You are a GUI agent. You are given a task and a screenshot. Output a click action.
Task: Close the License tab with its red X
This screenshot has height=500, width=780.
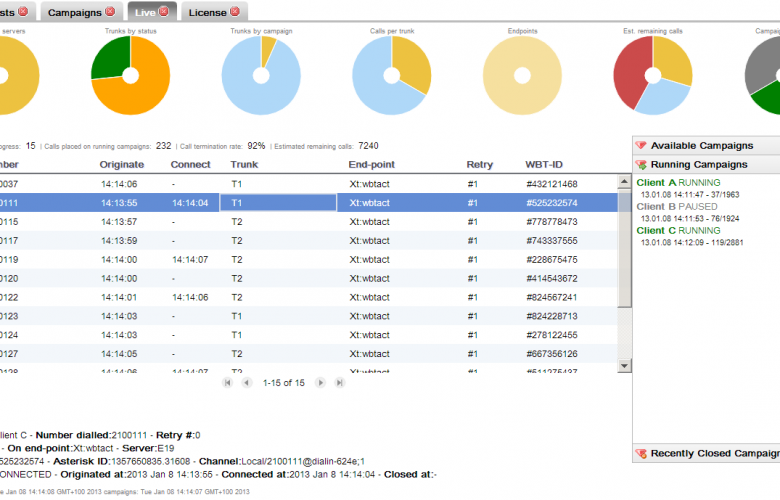click(235, 11)
